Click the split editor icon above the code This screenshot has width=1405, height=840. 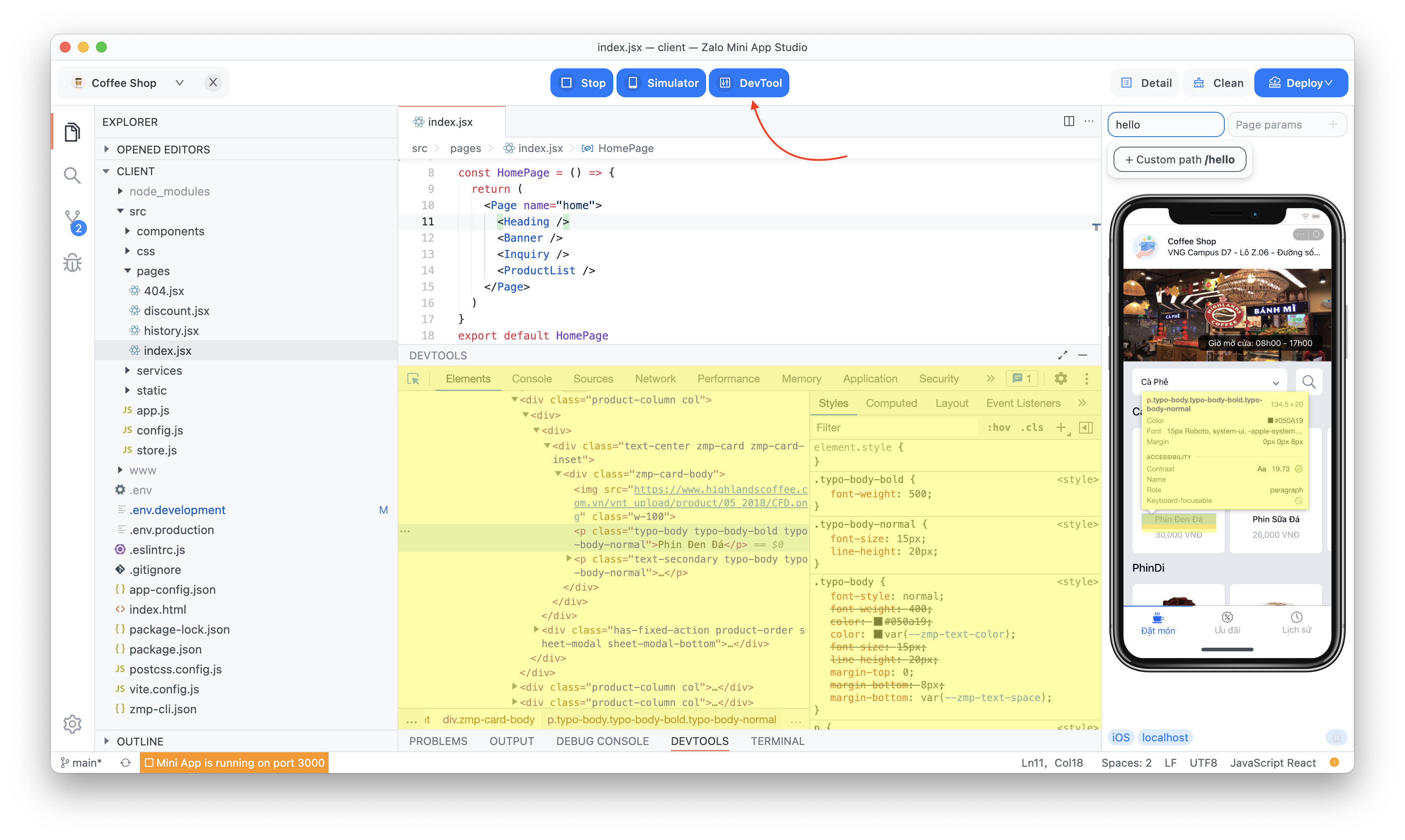click(1069, 121)
